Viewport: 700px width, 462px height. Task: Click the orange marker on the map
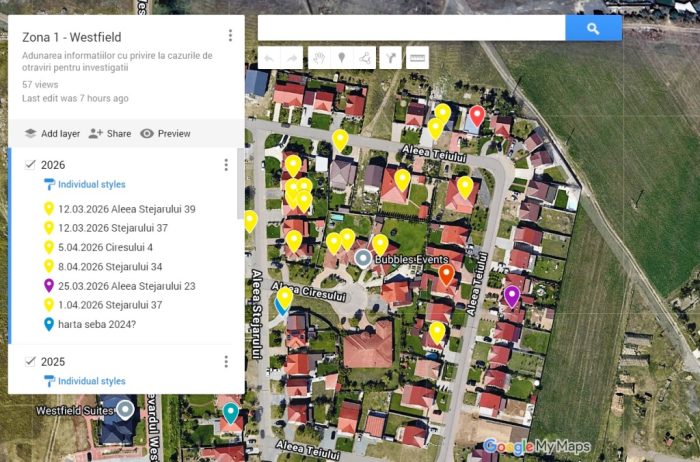click(x=446, y=275)
